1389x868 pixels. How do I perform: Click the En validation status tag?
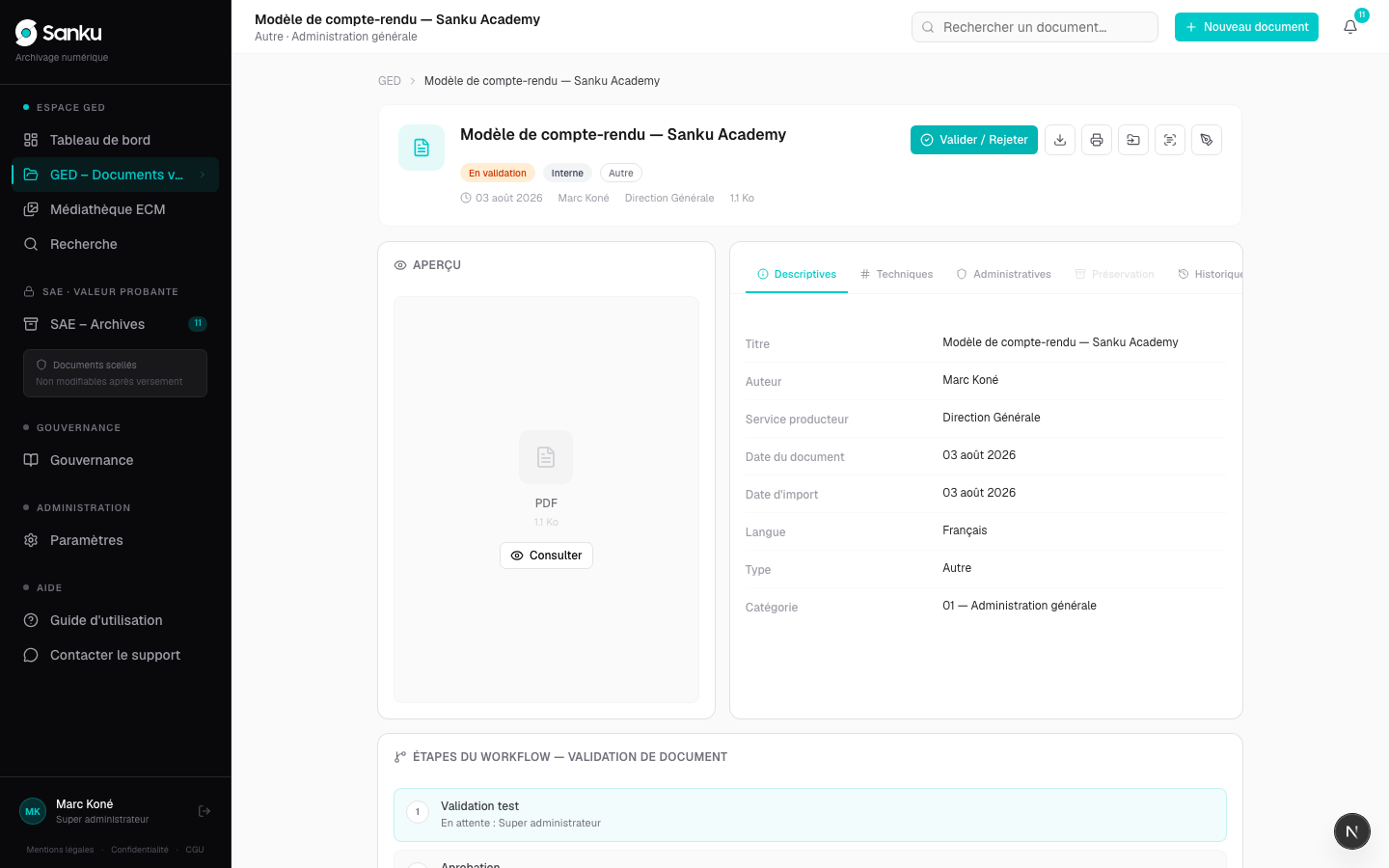[x=498, y=173]
